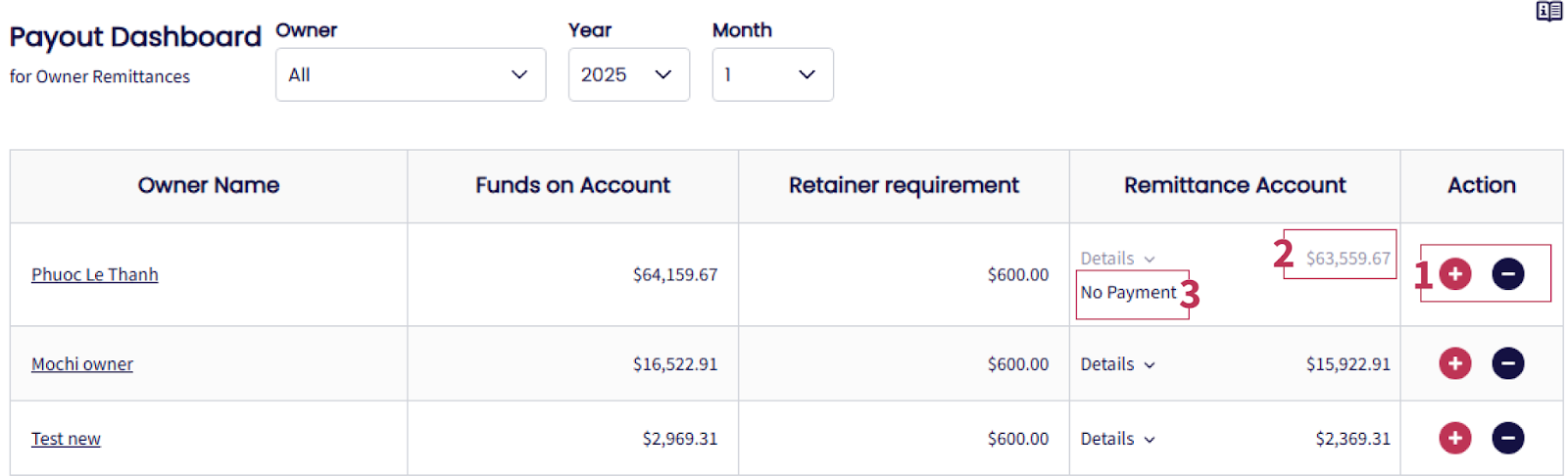Expand Details for Phuoc Le Thanh
This screenshot has width=1568, height=476.
pyautogui.click(x=1117, y=259)
